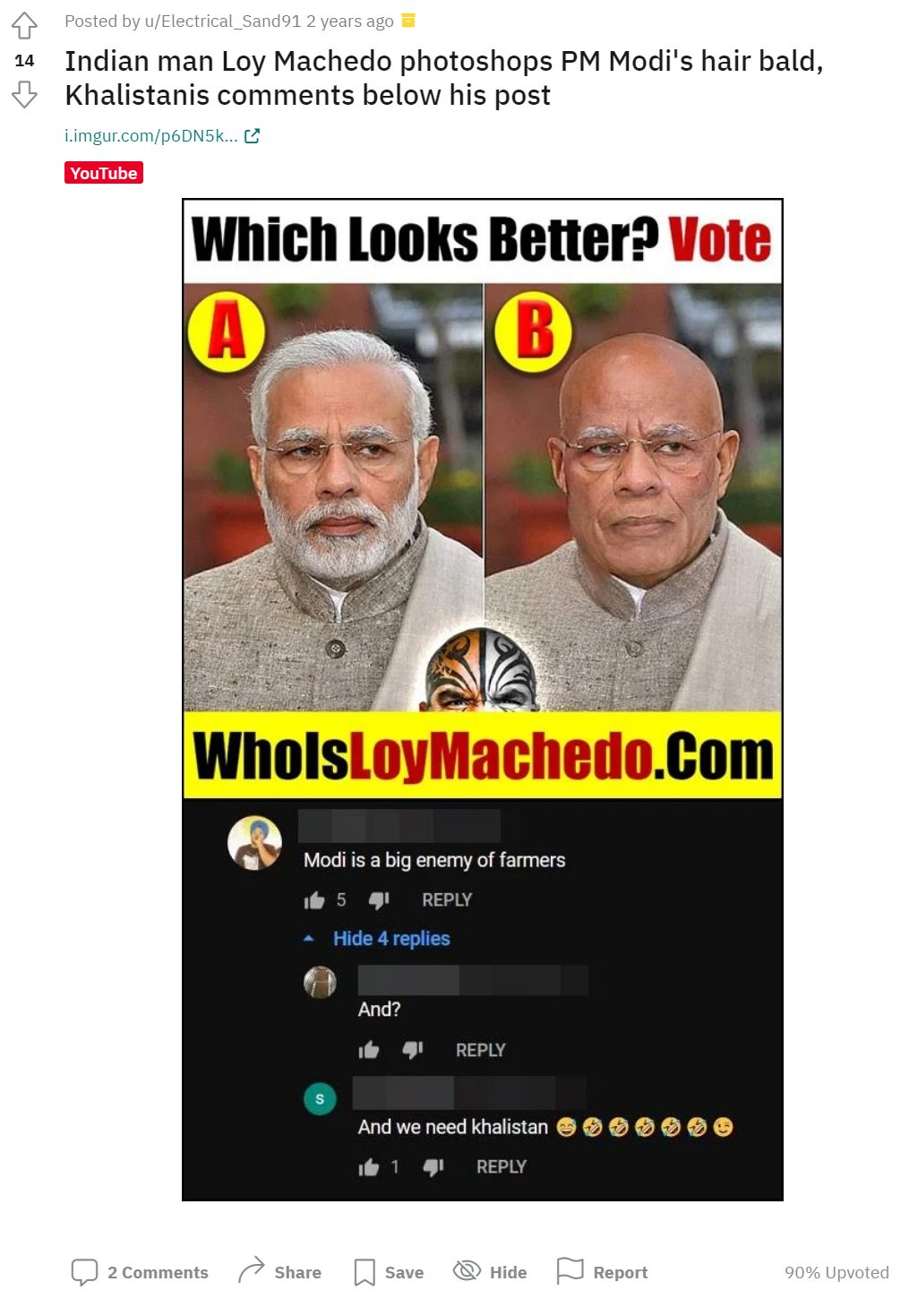Image resolution: width=909 pixels, height=1316 pixels.
Task: Click the Hide crossed-eye icon
Action: 467,1270
